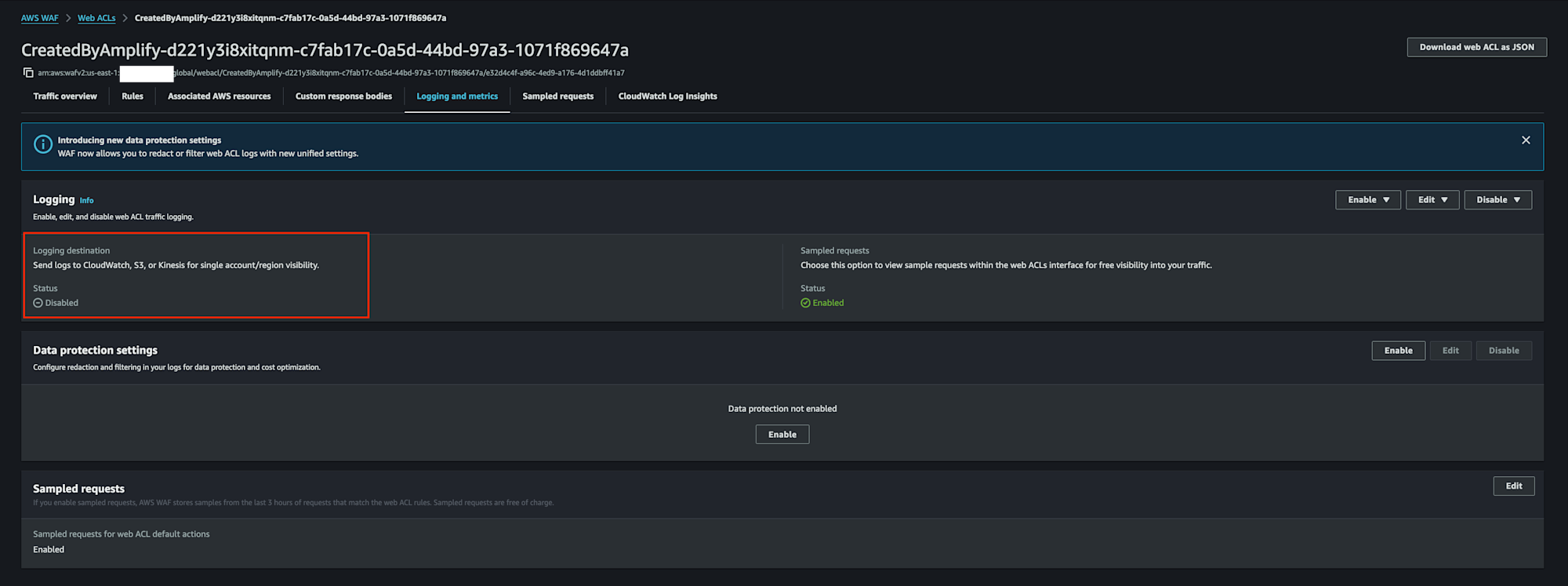
Task: Navigate to Web ACLs breadcrumb
Action: [x=96, y=18]
